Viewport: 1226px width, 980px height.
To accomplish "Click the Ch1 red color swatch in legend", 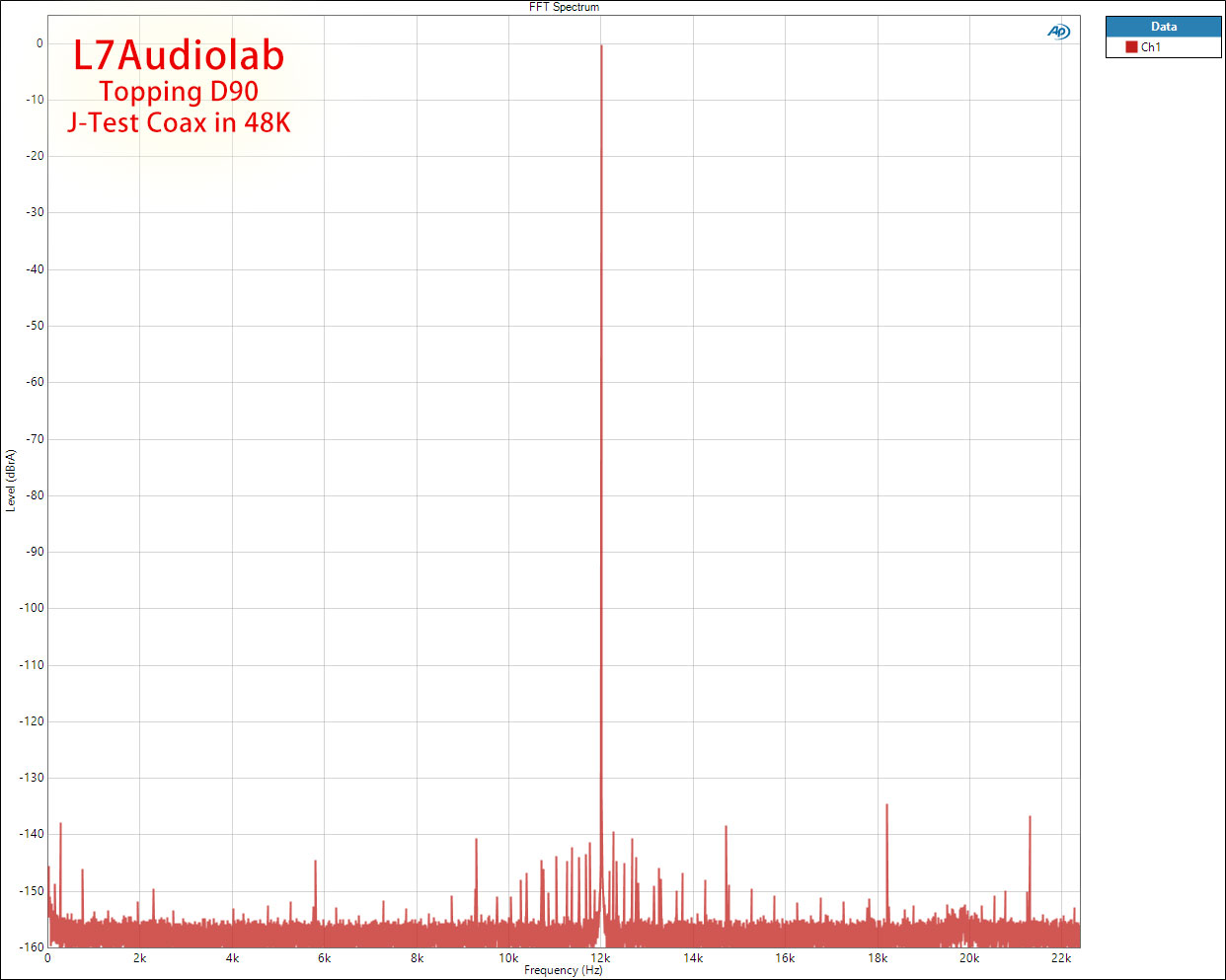I will (x=1131, y=46).
